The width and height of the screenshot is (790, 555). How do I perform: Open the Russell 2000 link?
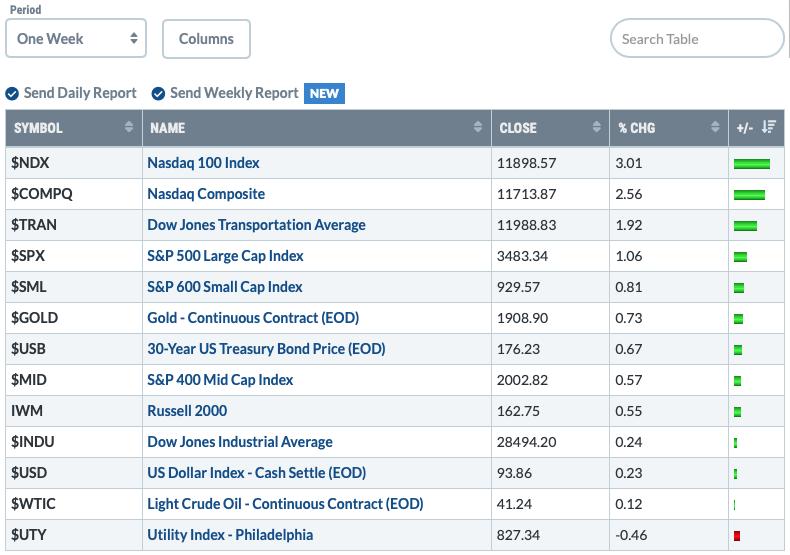pos(187,411)
